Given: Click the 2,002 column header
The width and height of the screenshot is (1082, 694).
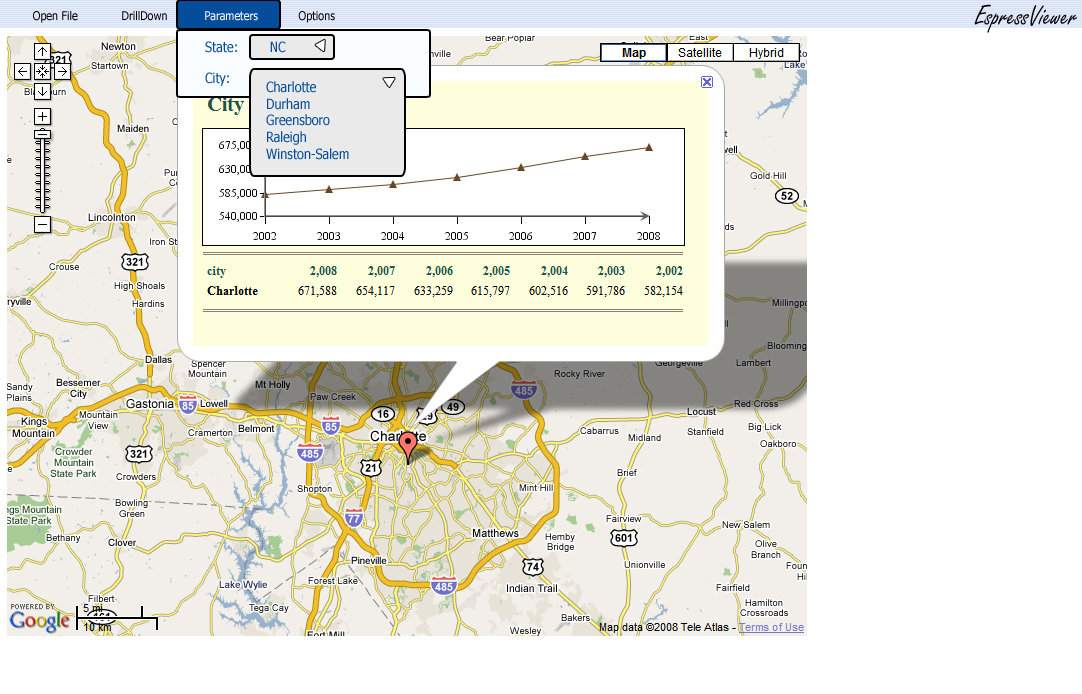Looking at the screenshot, I should pyautogui.click(x=669, y=271).
